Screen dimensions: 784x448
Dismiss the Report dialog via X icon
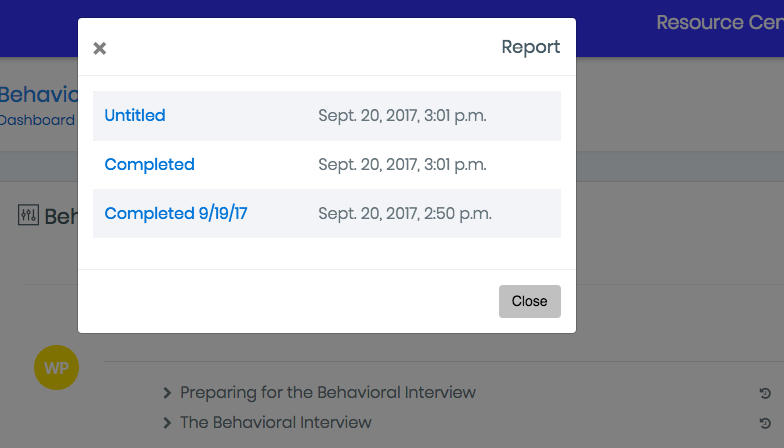100,48
